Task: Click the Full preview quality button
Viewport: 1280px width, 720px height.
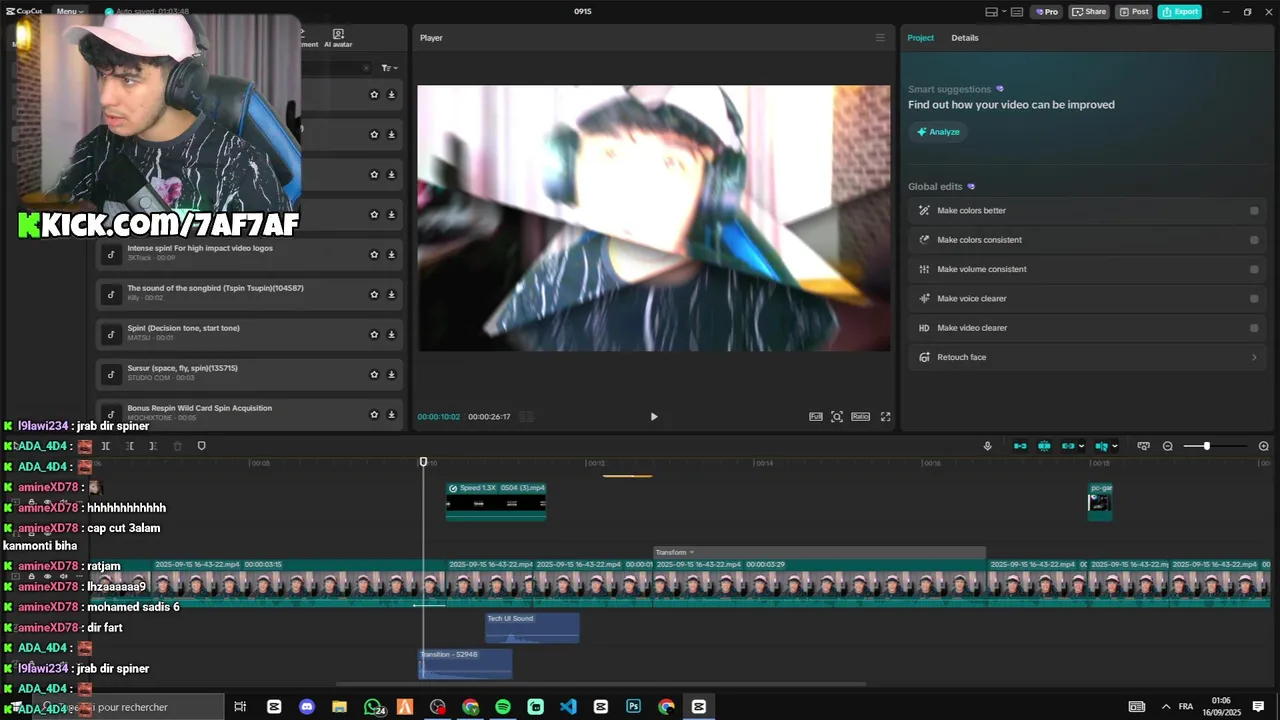Action: tap(816, 417)
